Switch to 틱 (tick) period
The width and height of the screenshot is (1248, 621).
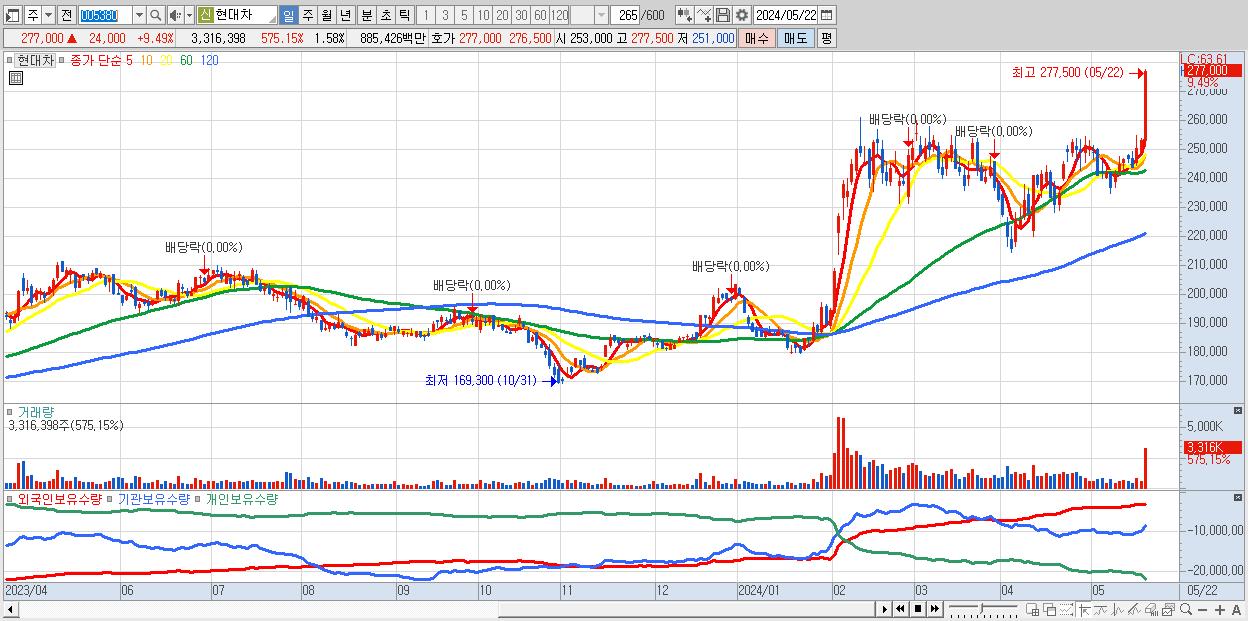coord(404,15)
